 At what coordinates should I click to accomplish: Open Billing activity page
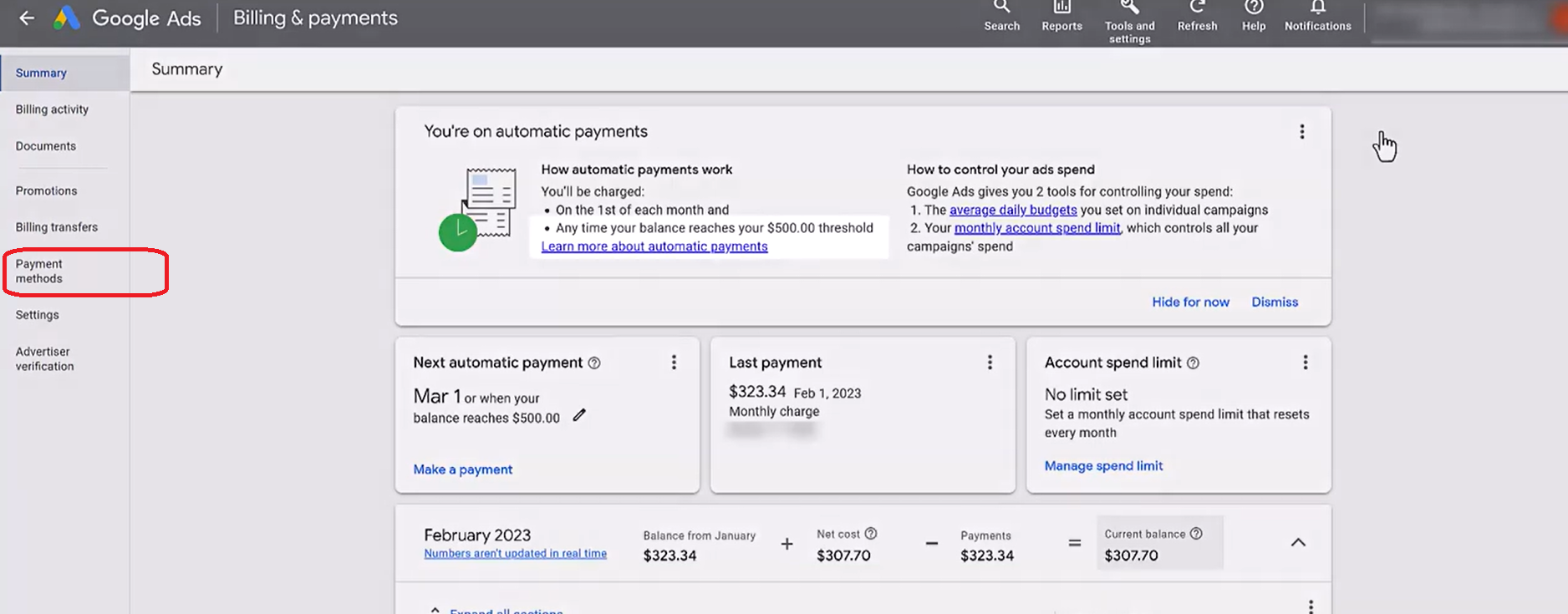(x=52, y=109)
